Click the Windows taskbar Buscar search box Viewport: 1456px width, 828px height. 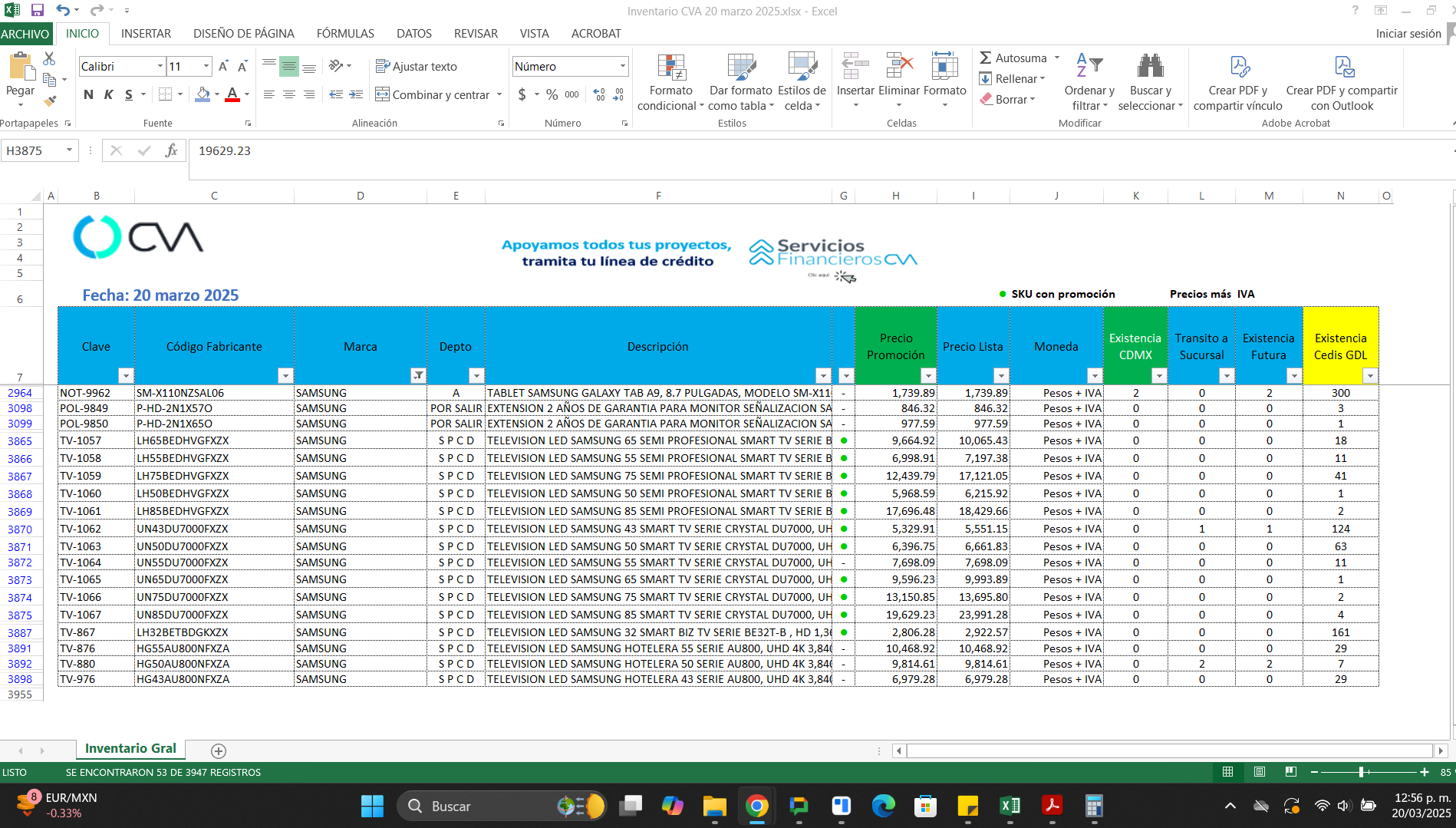502,806
